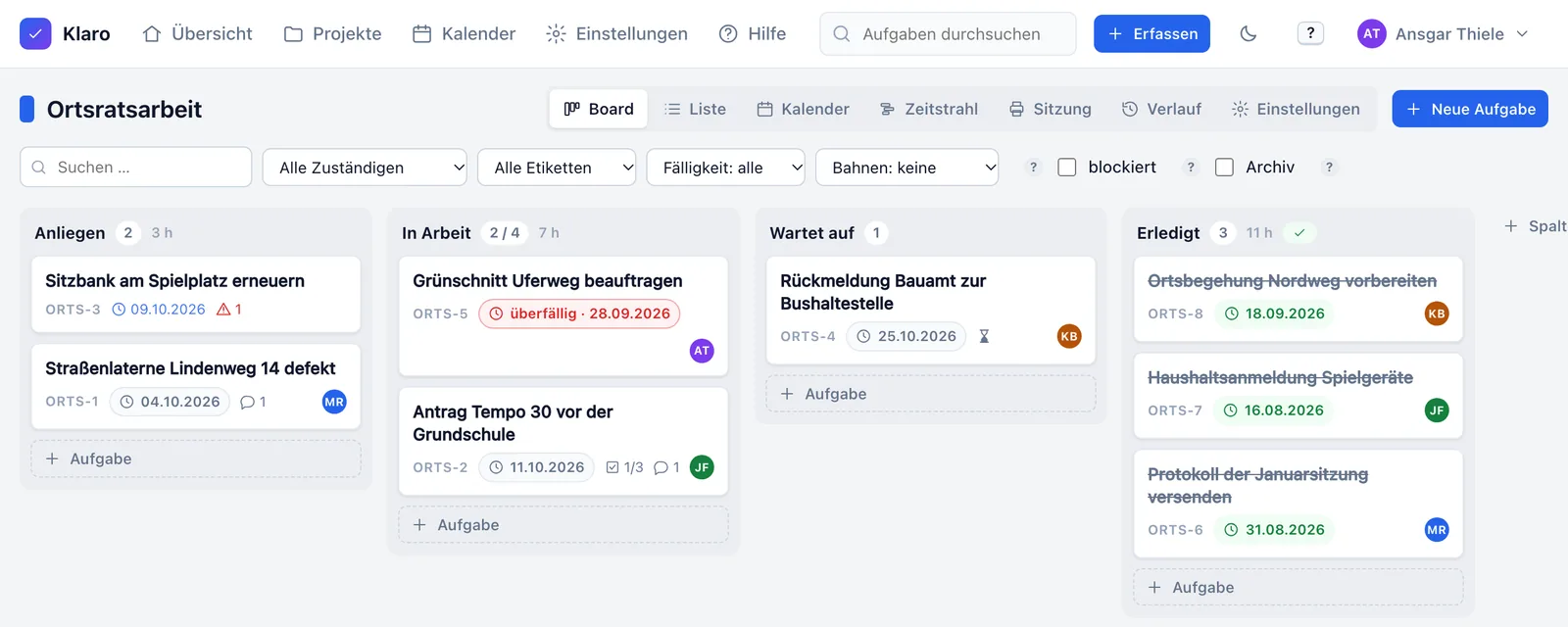Focus the Aufgaben durchsuchen search field
Screen dimensions: 1568x627
coord(948,33)
